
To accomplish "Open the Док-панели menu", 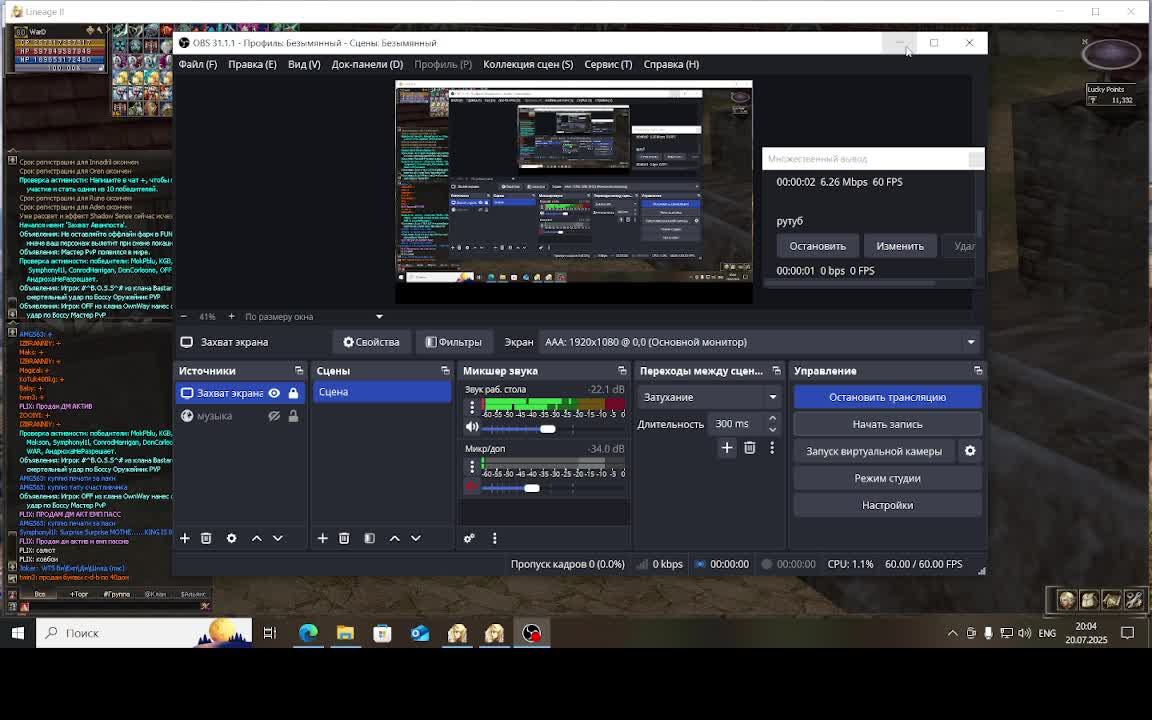I will tap(367, 65).
